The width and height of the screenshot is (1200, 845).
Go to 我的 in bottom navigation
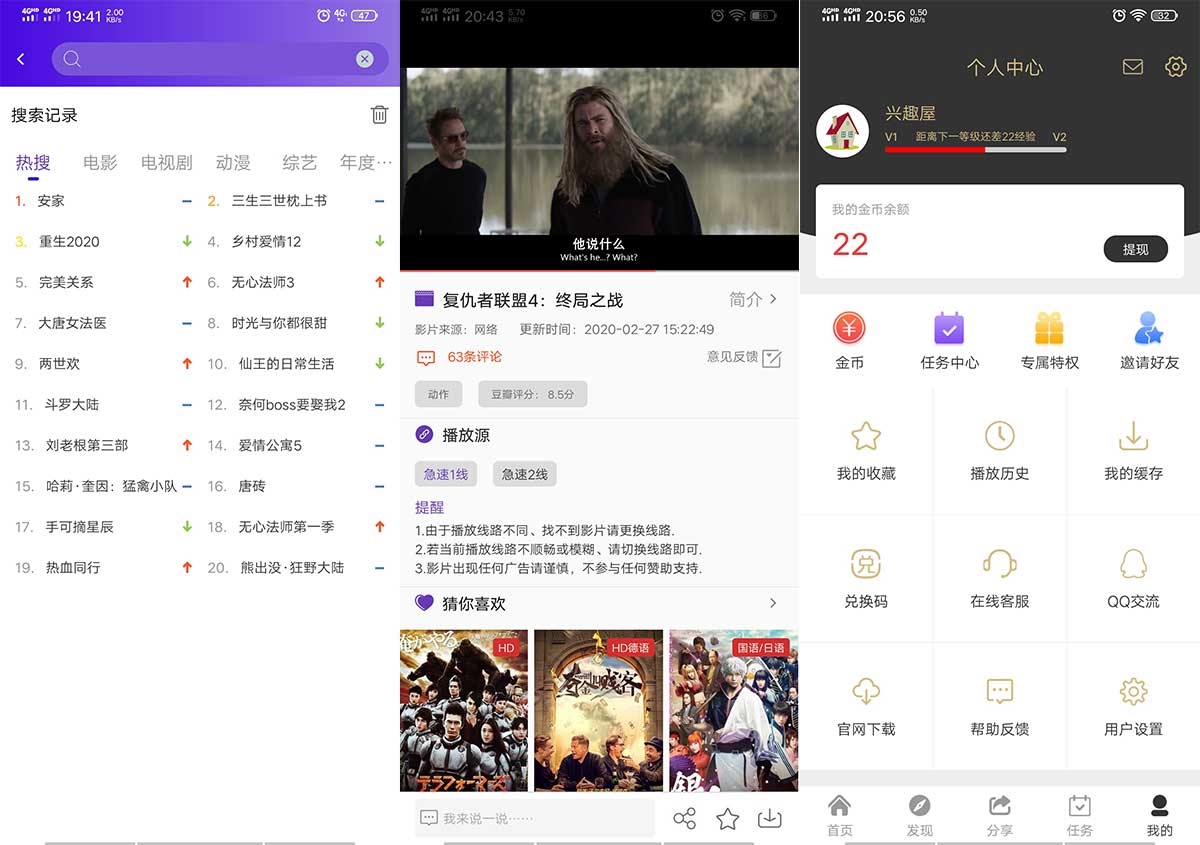pyautogui.click(x=1160, y=815)
